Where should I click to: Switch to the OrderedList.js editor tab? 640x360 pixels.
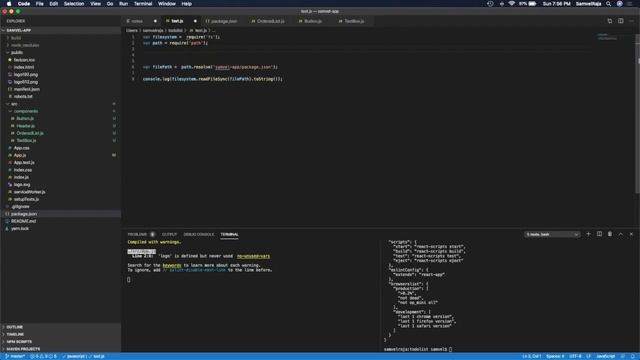(270, 21)
